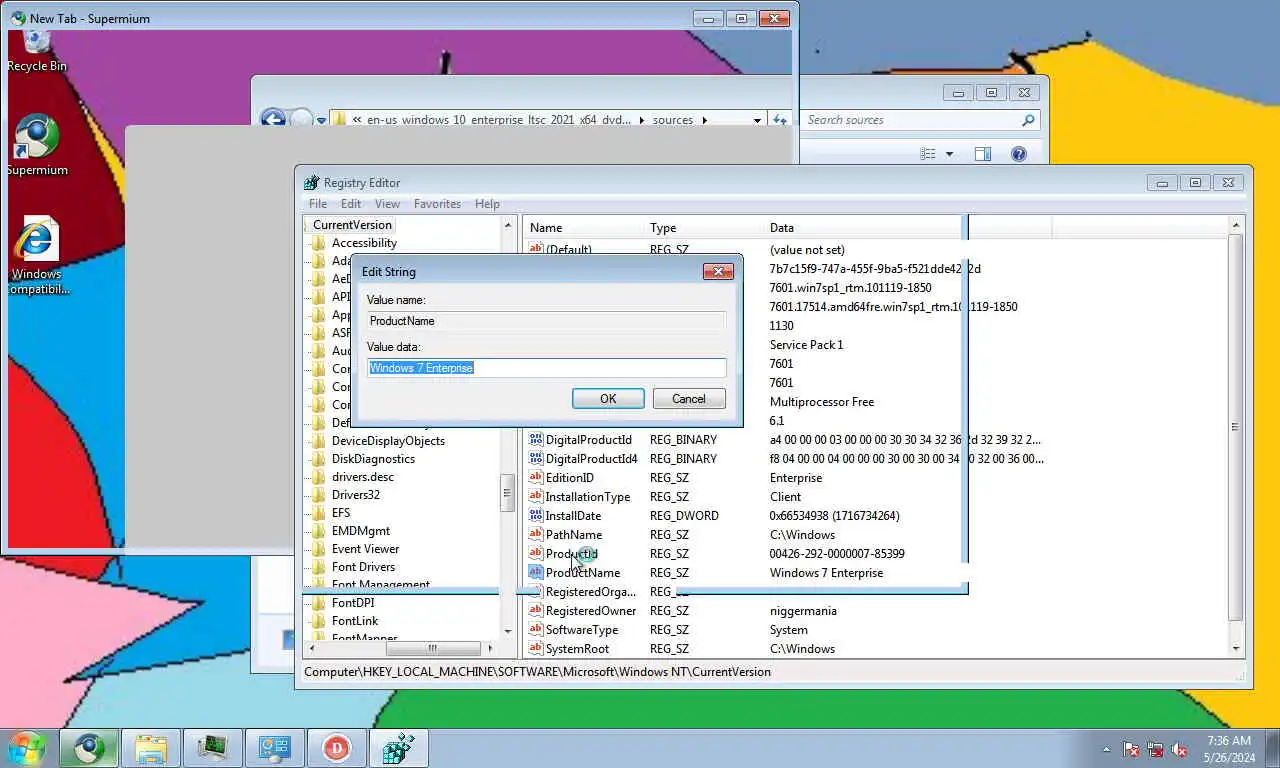
Task: Select the Font Drivers key
Action: click(363, 567)
